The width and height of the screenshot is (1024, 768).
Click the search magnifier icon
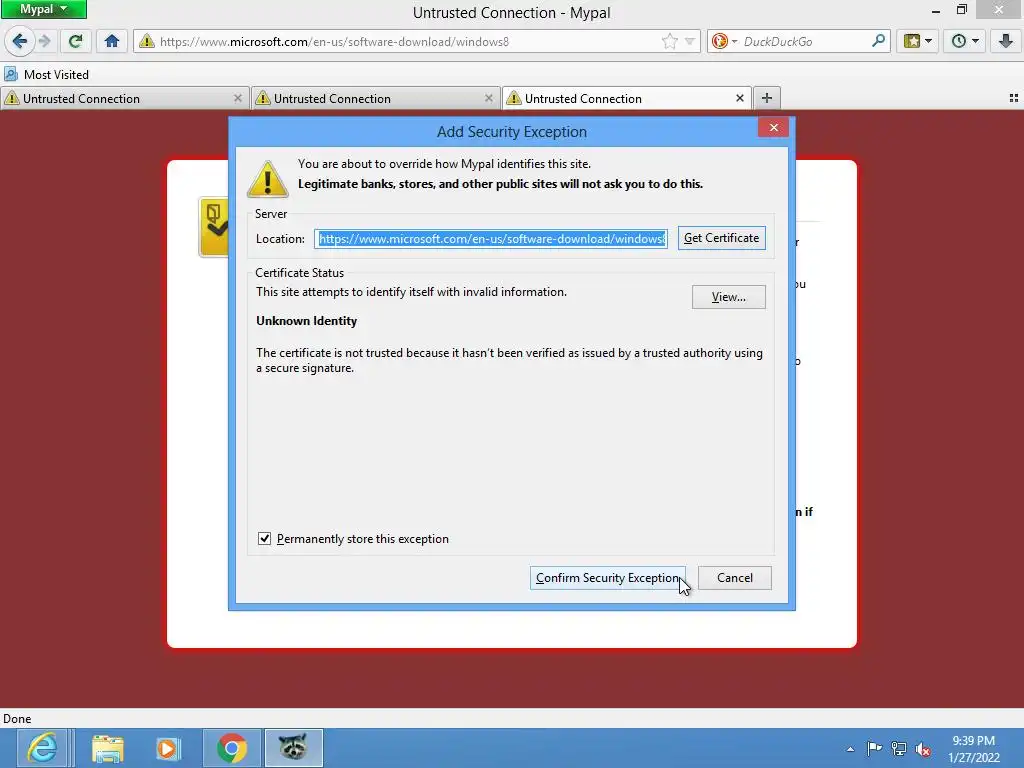[878, 40]
